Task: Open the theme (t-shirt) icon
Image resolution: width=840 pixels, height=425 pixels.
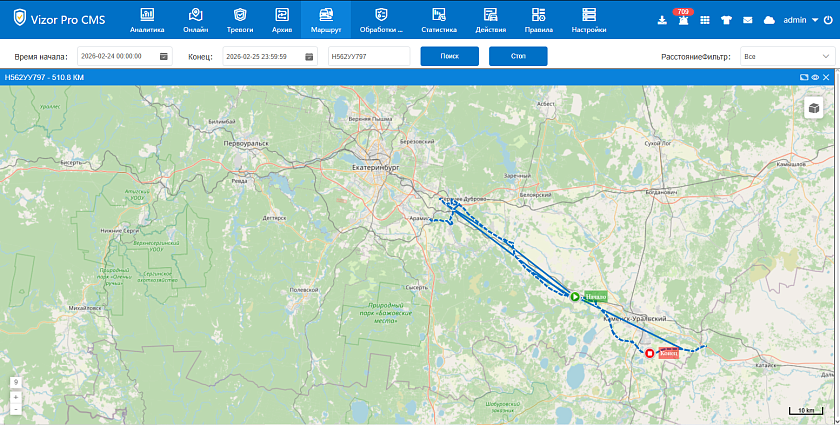Action: [x=726, y=20]
